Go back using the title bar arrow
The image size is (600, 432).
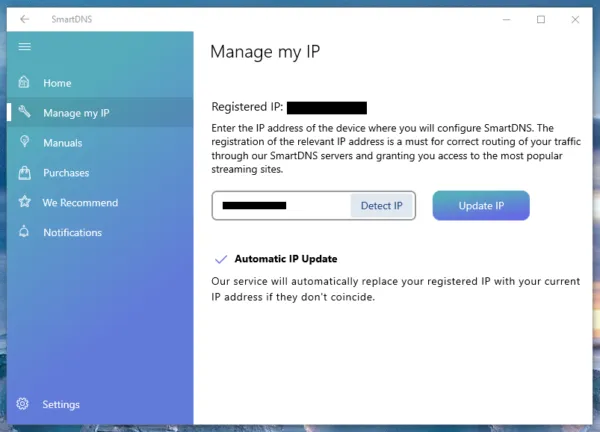(x=24, y=19)
